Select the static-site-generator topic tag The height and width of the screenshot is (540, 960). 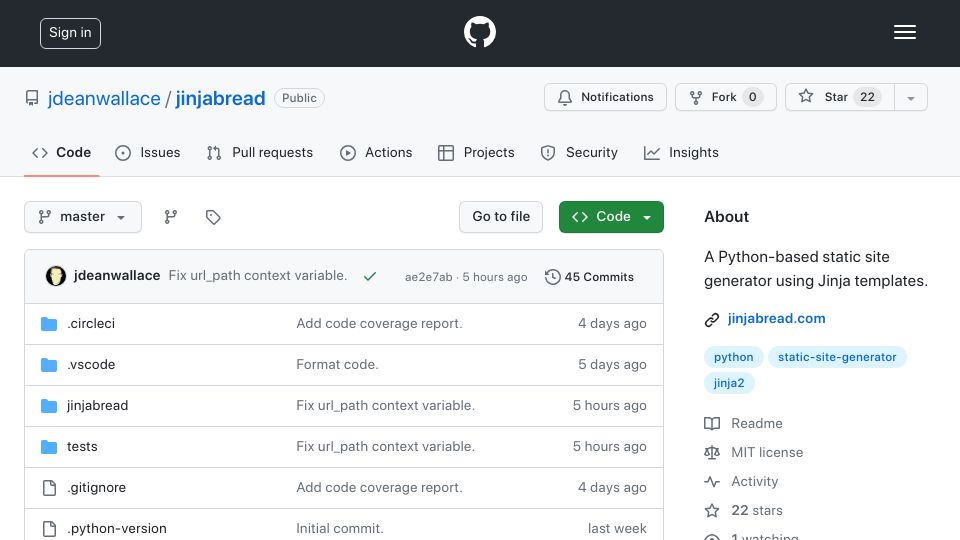(x=837, y=357)
